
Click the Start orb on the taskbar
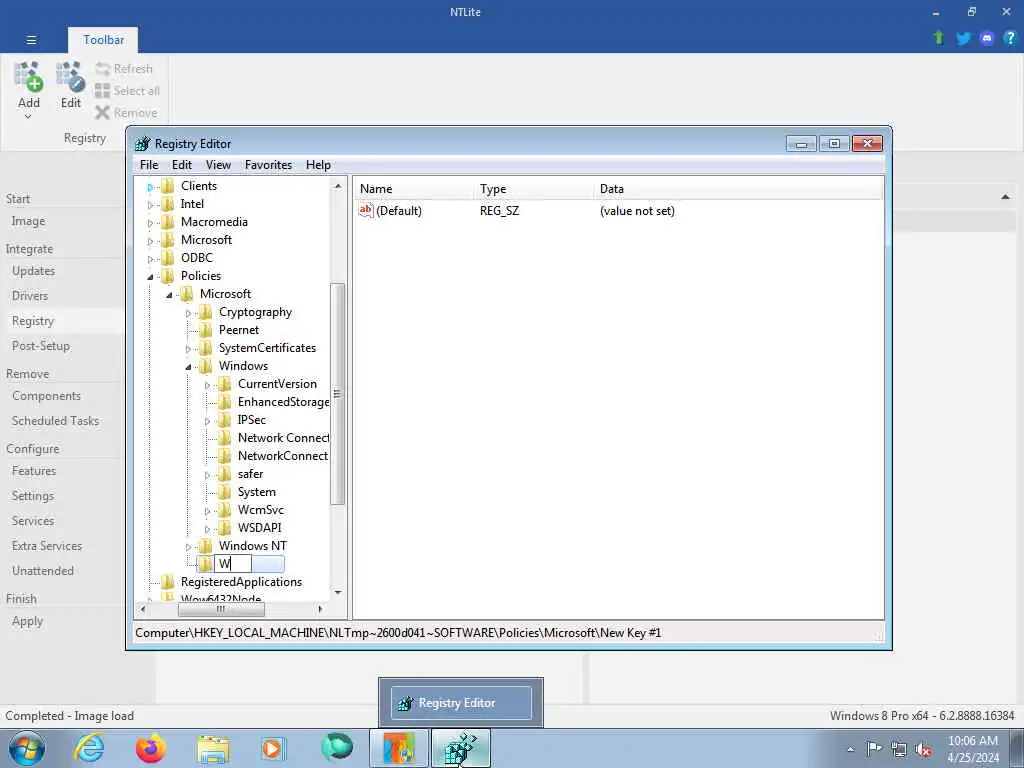point(27,748)
